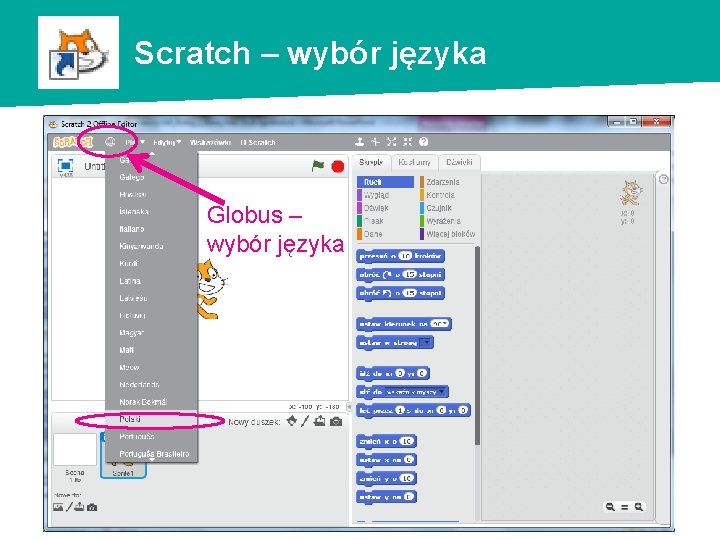The image size is (720, 540).
Task: Open tips panel question mark on right edge
Action: pyautogui.click(x=664, y=179)
